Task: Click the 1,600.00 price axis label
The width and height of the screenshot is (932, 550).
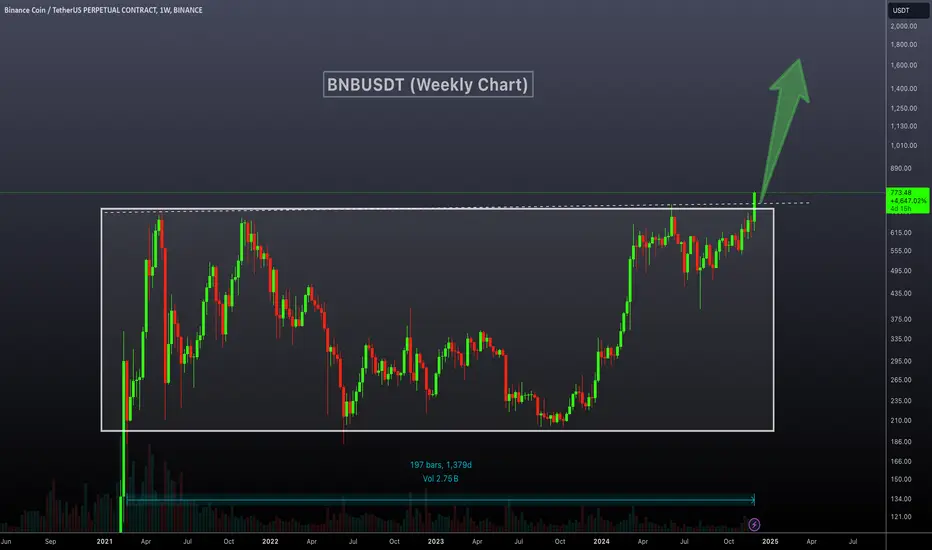Action: click(903, 65)
